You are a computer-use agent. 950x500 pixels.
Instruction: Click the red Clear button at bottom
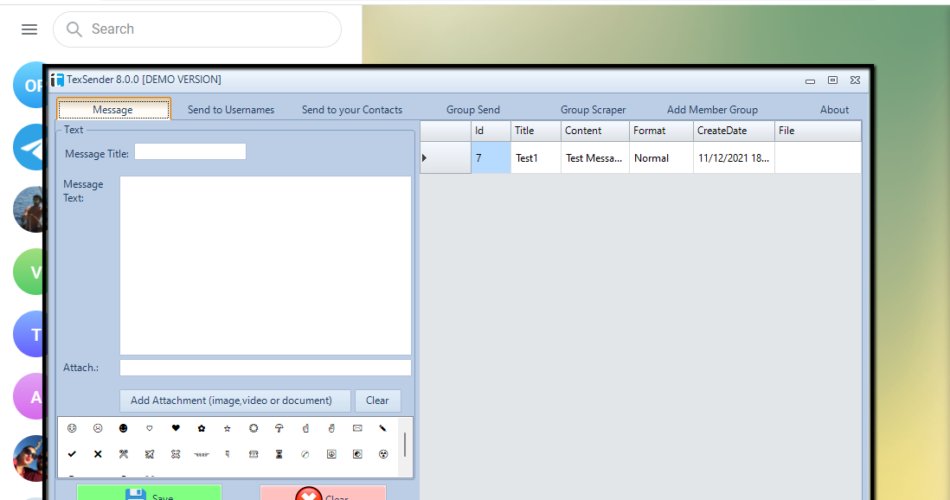323,492
